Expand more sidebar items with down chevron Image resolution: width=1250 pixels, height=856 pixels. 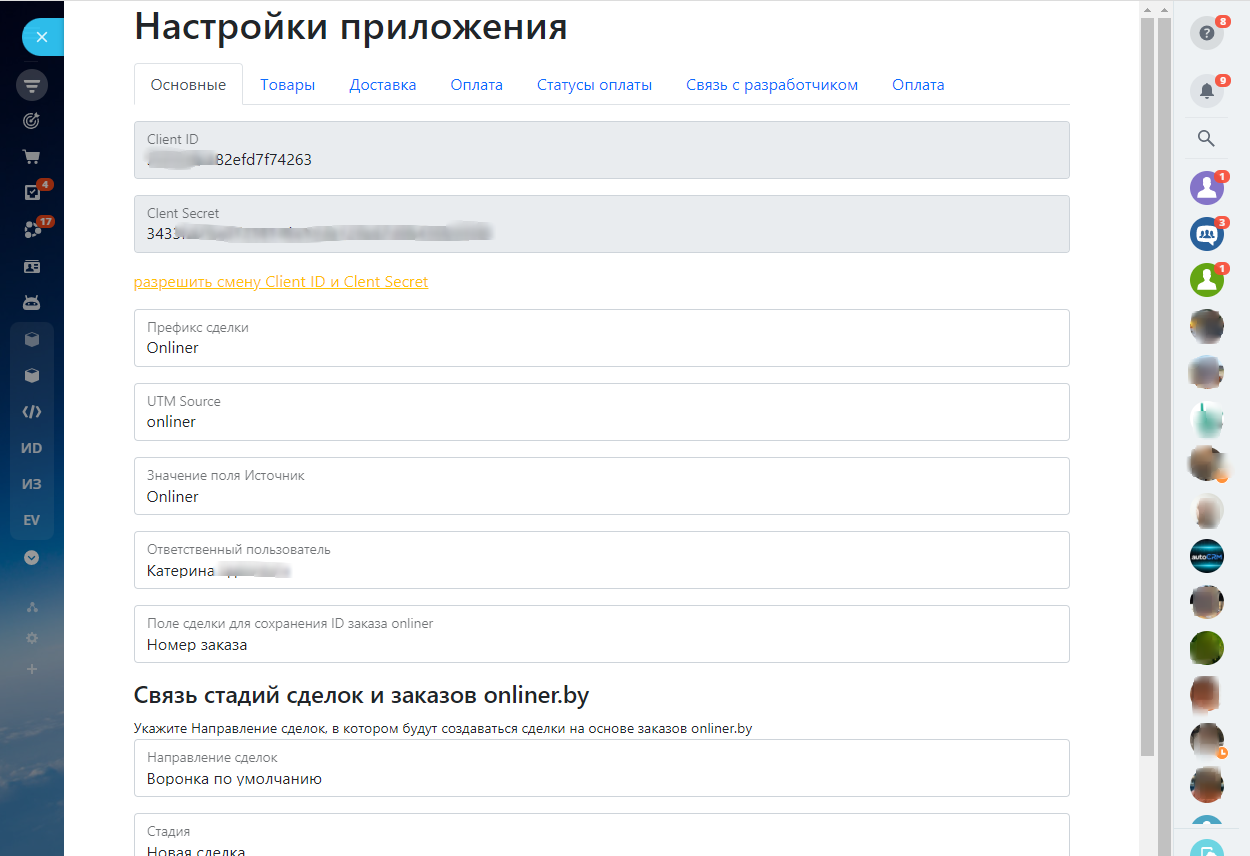point(32,558)
